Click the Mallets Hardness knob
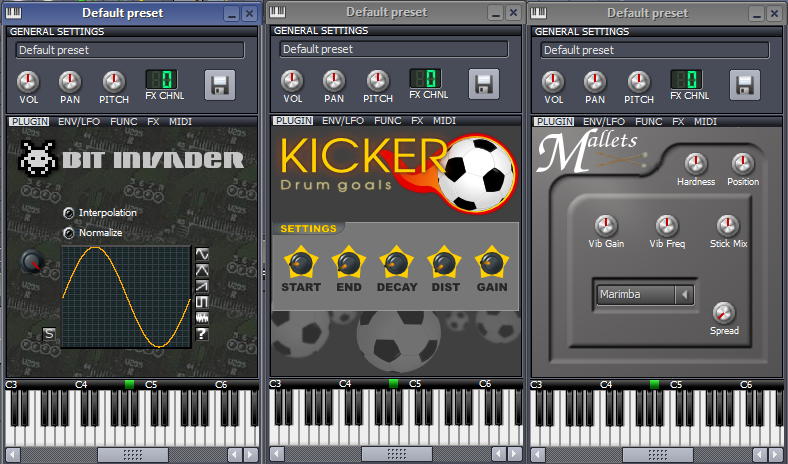This screenshot has height=464, width=788. point(696,164)
